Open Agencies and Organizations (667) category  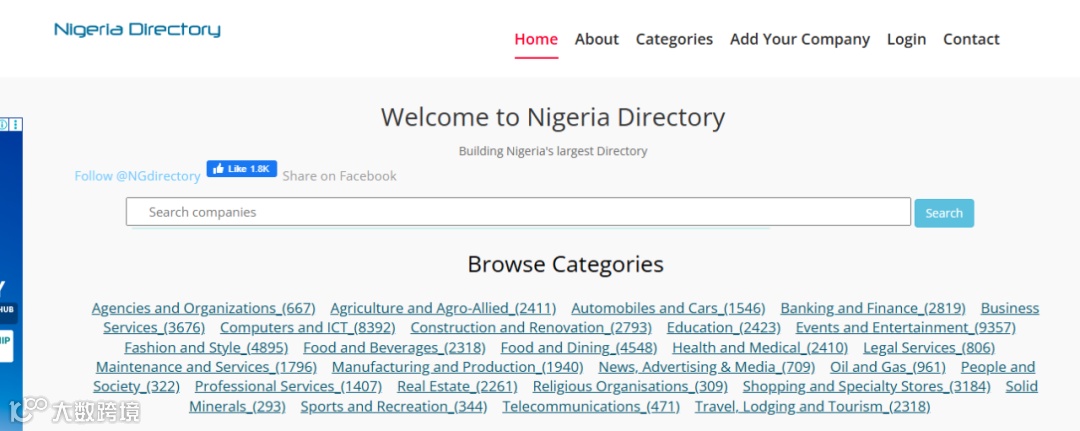coord(203,308)
